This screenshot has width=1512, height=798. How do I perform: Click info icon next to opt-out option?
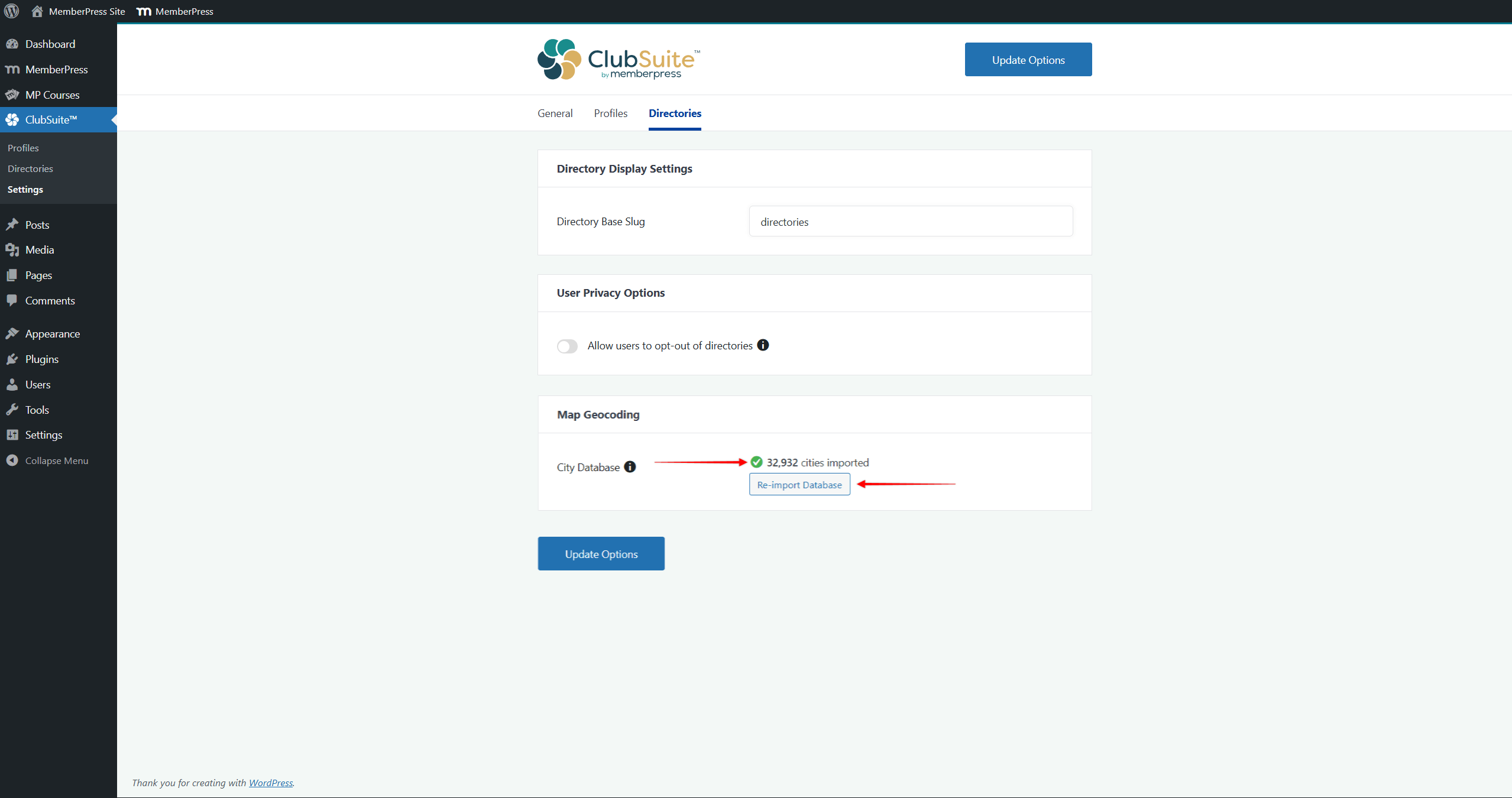pyautogui.click(x=763, y=345)
